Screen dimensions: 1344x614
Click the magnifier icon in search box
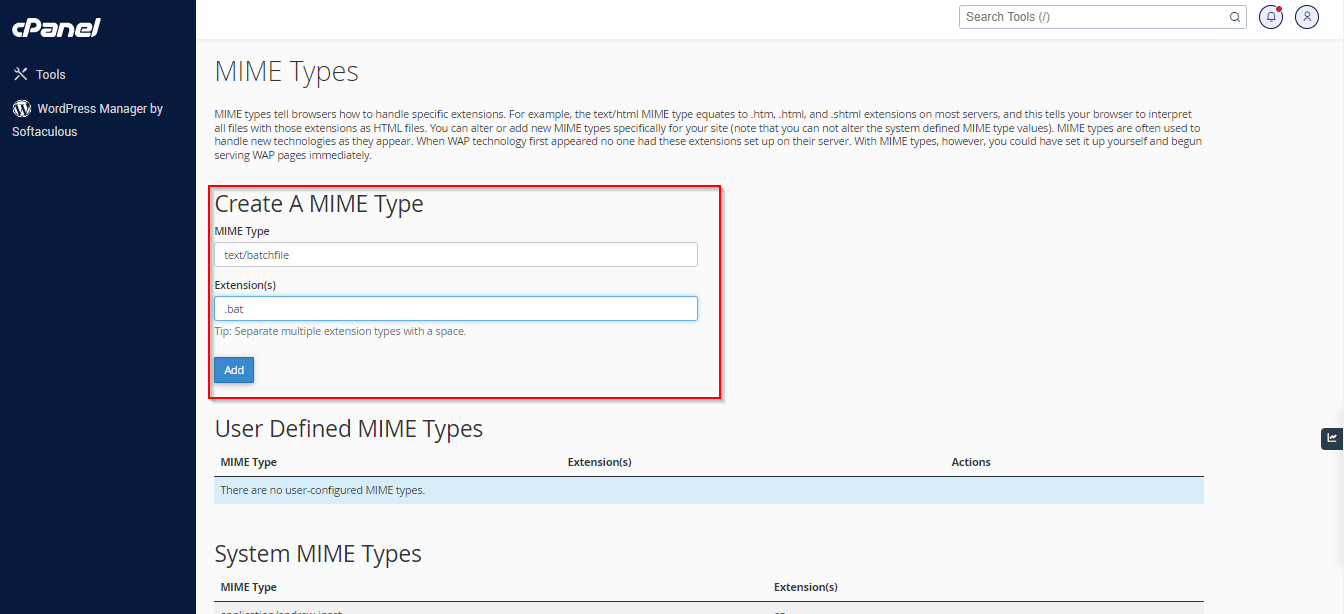[1235, 17]
